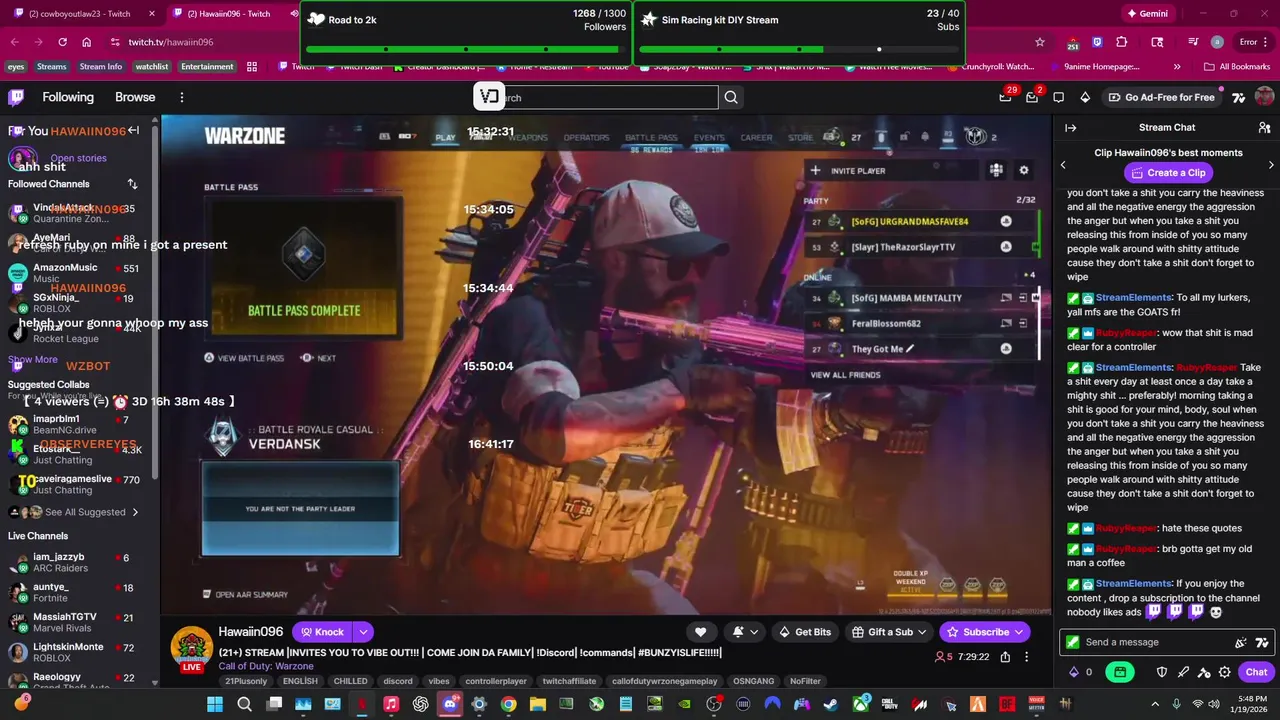Open the Call of Duty: Warzone category link

pyautogui.click(x=266, y=666)
